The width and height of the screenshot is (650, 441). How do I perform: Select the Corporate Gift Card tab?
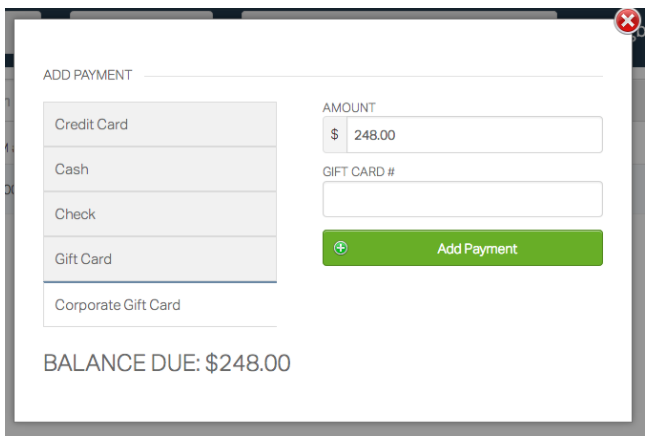click(x=160, y=305)
